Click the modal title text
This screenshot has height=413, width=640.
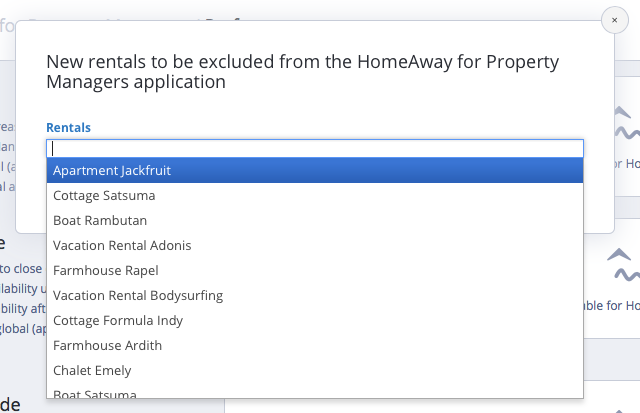click(x=315, y=72)
